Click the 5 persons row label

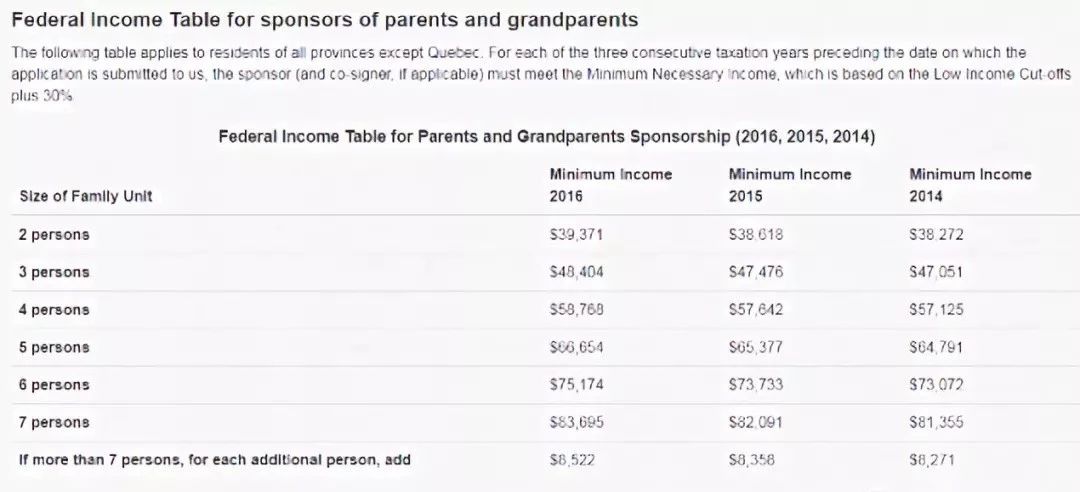point(54,347)
